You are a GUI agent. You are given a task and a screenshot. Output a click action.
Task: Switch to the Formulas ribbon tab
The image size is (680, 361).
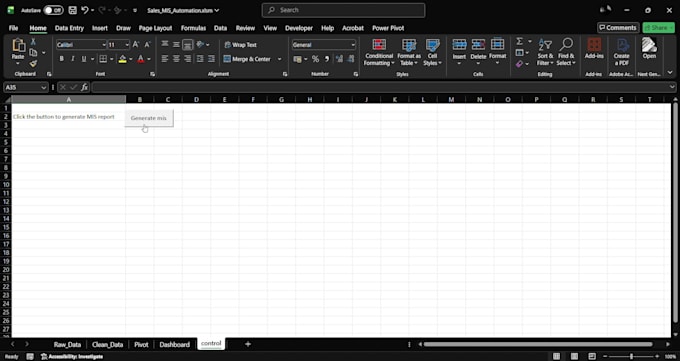point(193,28)
